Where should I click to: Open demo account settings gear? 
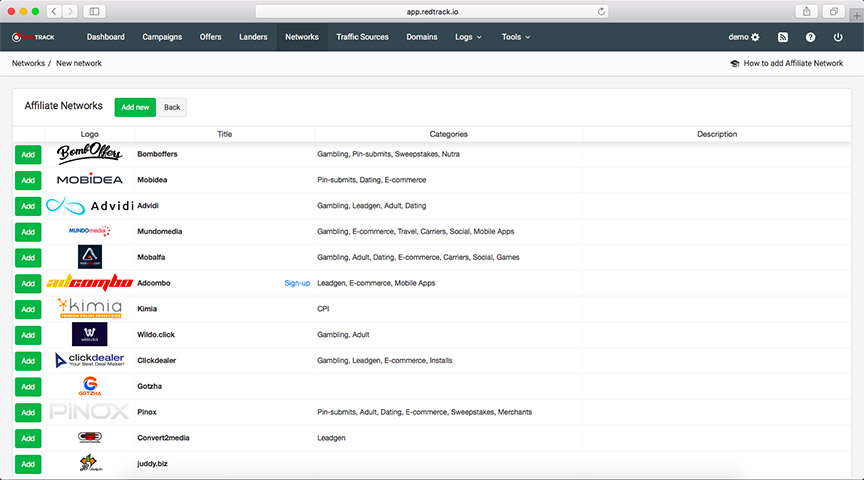[x=755, y=37]
